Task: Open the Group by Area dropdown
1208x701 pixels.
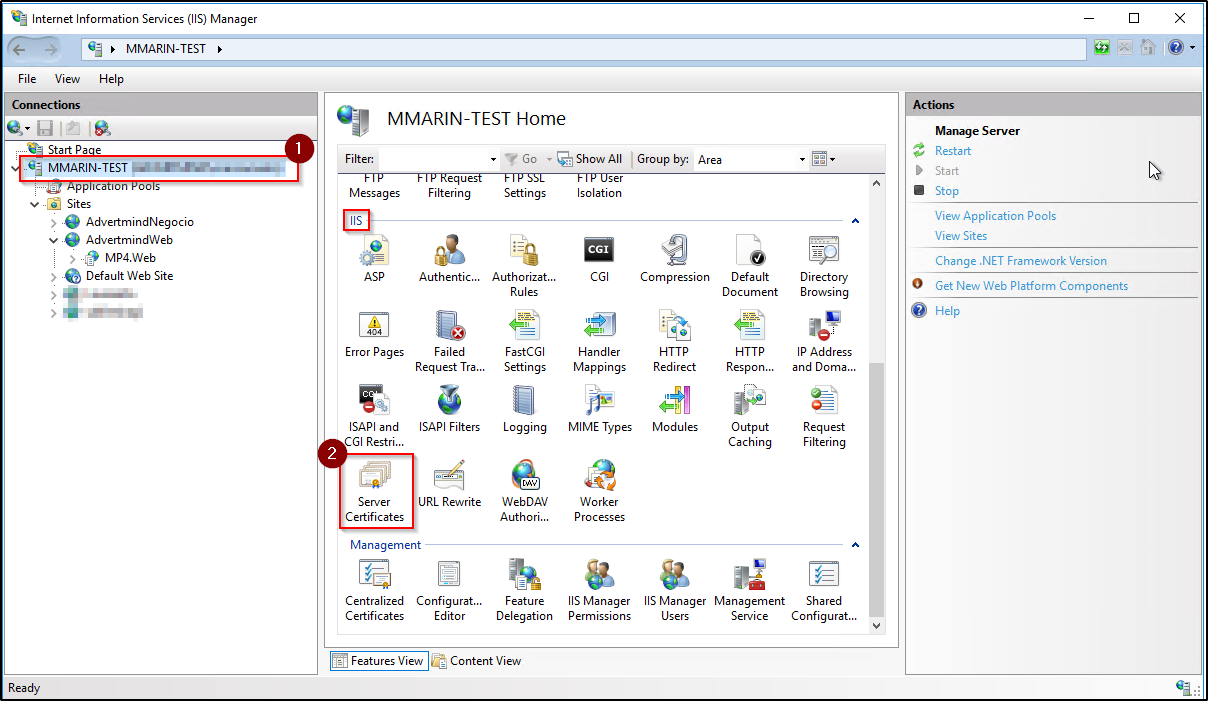Action: point(751,159)
